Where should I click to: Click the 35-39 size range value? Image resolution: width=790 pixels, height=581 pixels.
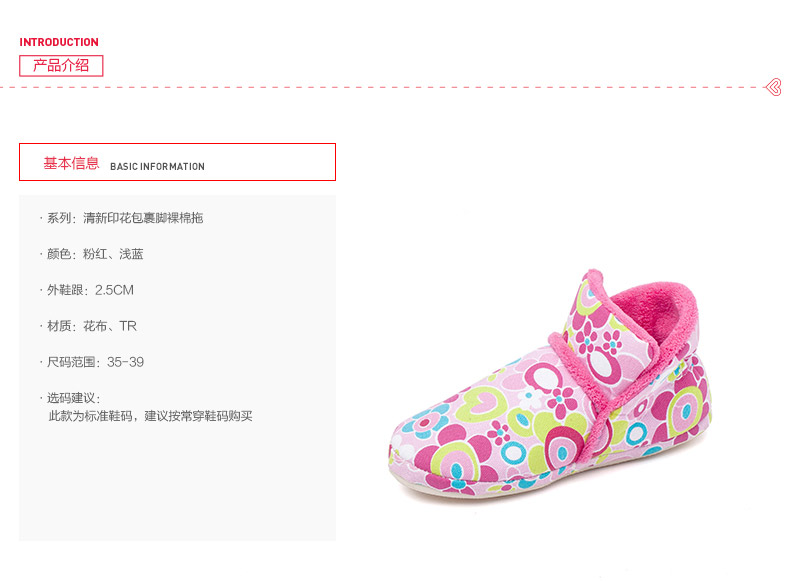click(125, 362)
